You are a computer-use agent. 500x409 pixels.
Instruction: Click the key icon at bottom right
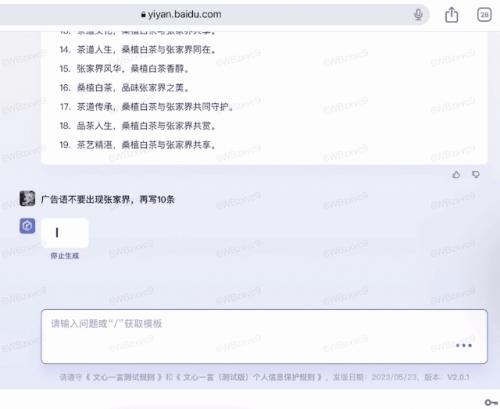(x=491, y=402)
